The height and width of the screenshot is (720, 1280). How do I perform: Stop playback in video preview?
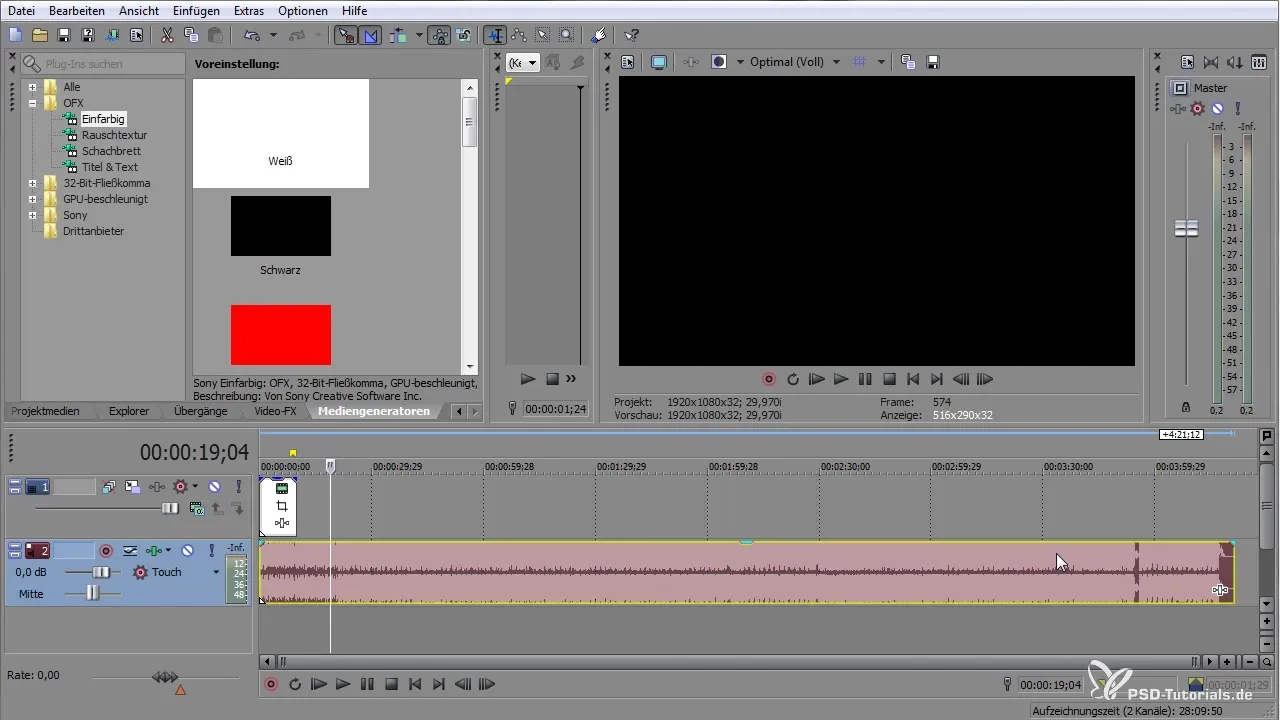point(889,379)
